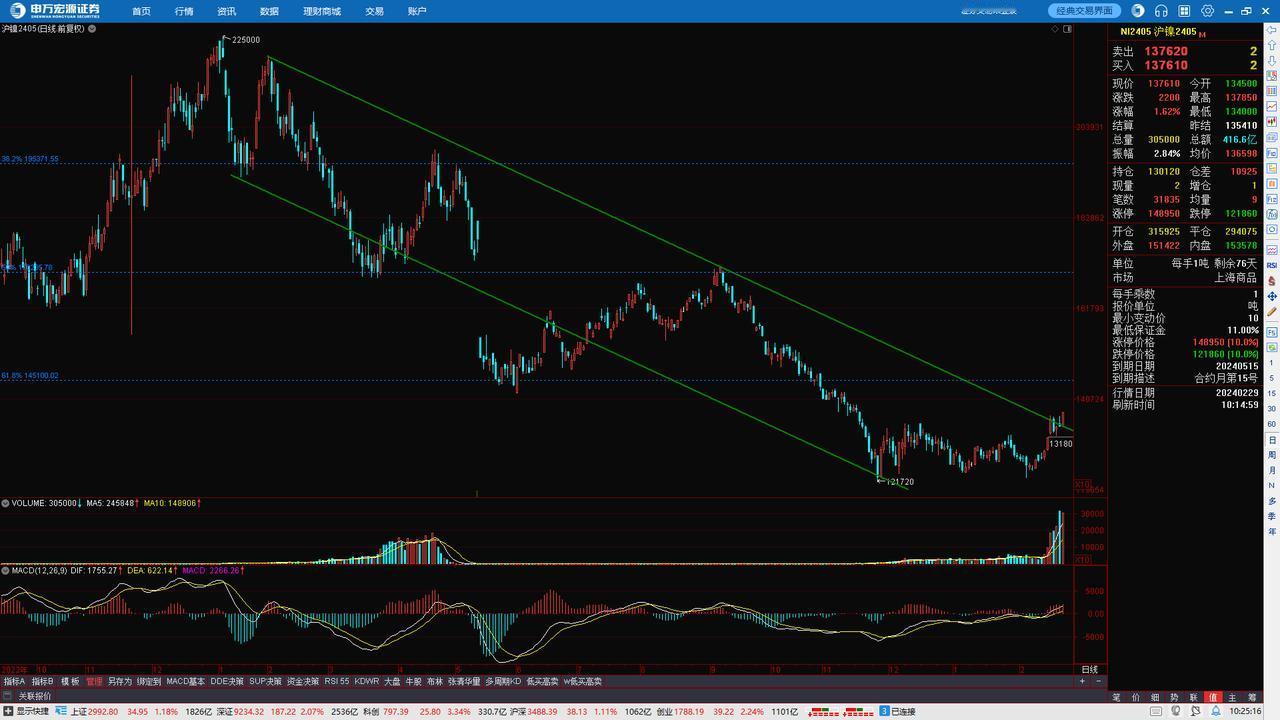Switch to the 细 tab
The image size is (1280, 720).
(1155, 697)
